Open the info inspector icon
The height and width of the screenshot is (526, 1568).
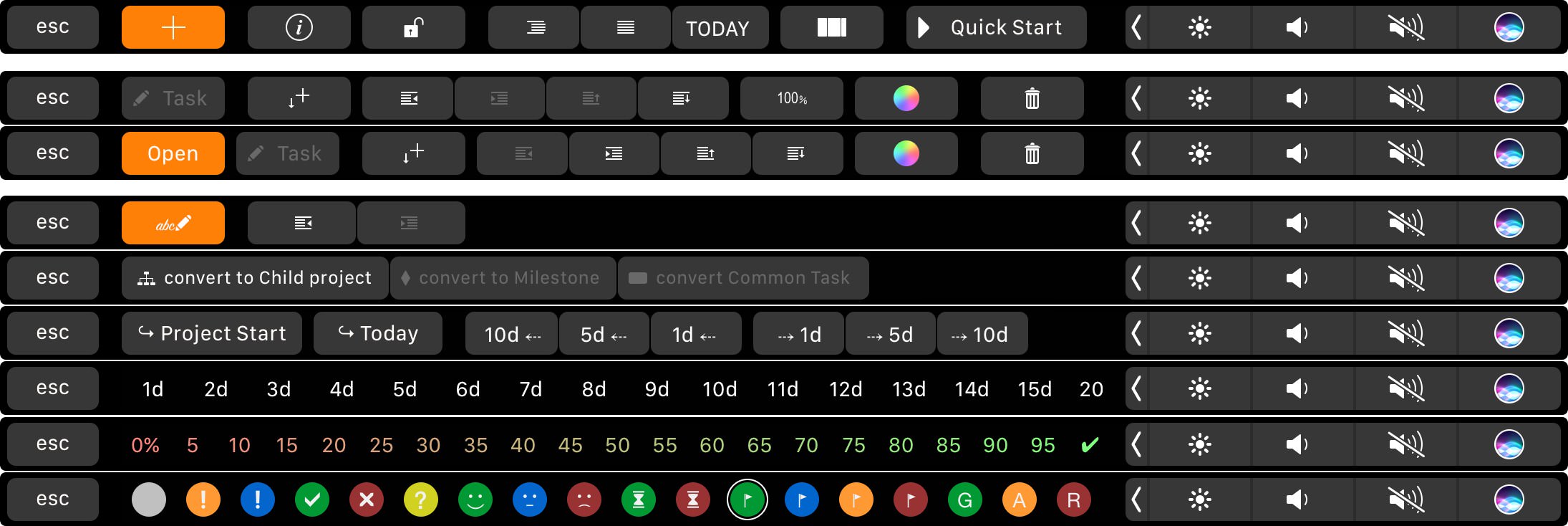click(x=299, y=28)
